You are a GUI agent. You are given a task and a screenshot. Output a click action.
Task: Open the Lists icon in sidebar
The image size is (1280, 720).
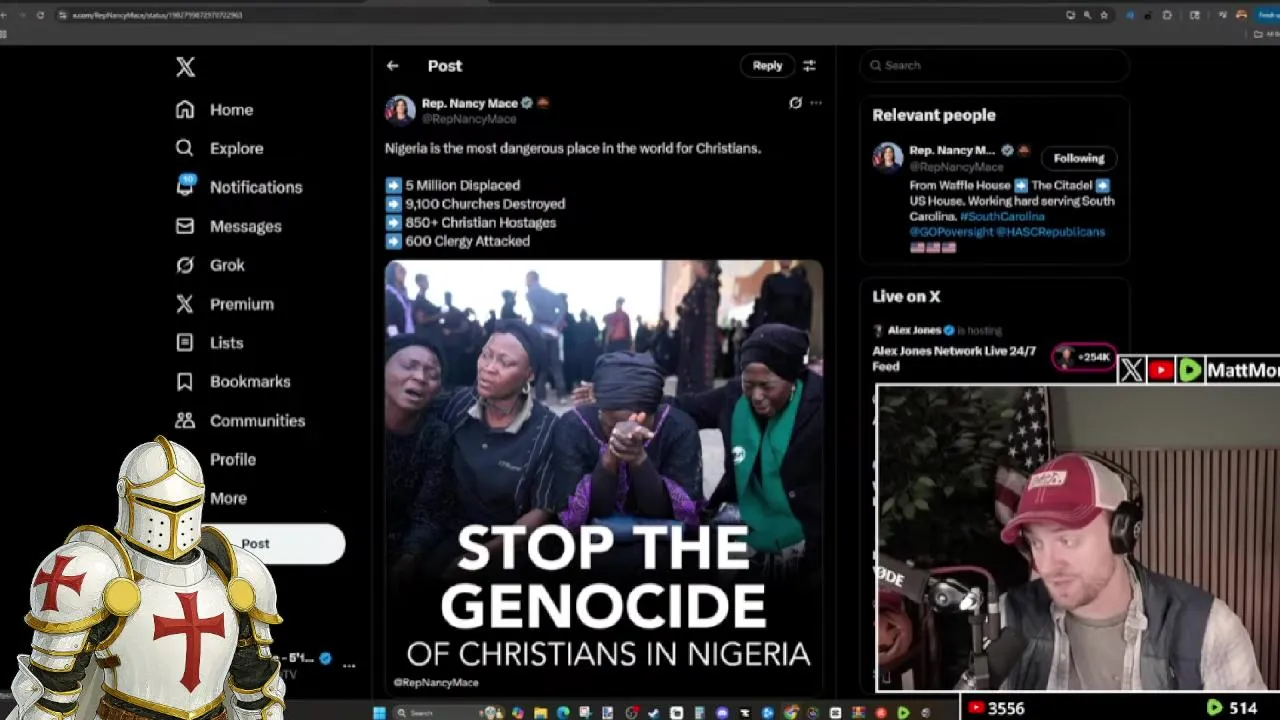pyautogui.click(x=184, y=342)
